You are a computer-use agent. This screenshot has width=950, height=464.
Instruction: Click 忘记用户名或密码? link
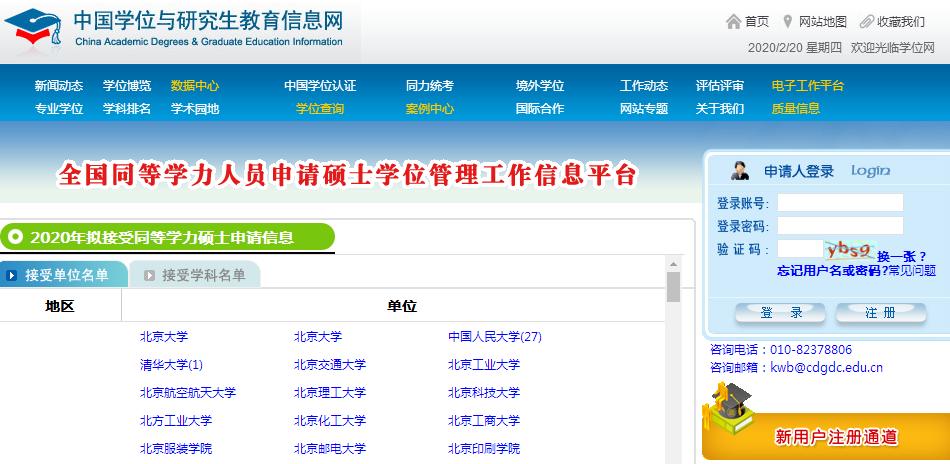pyautogui.click(x=832, y=271)
